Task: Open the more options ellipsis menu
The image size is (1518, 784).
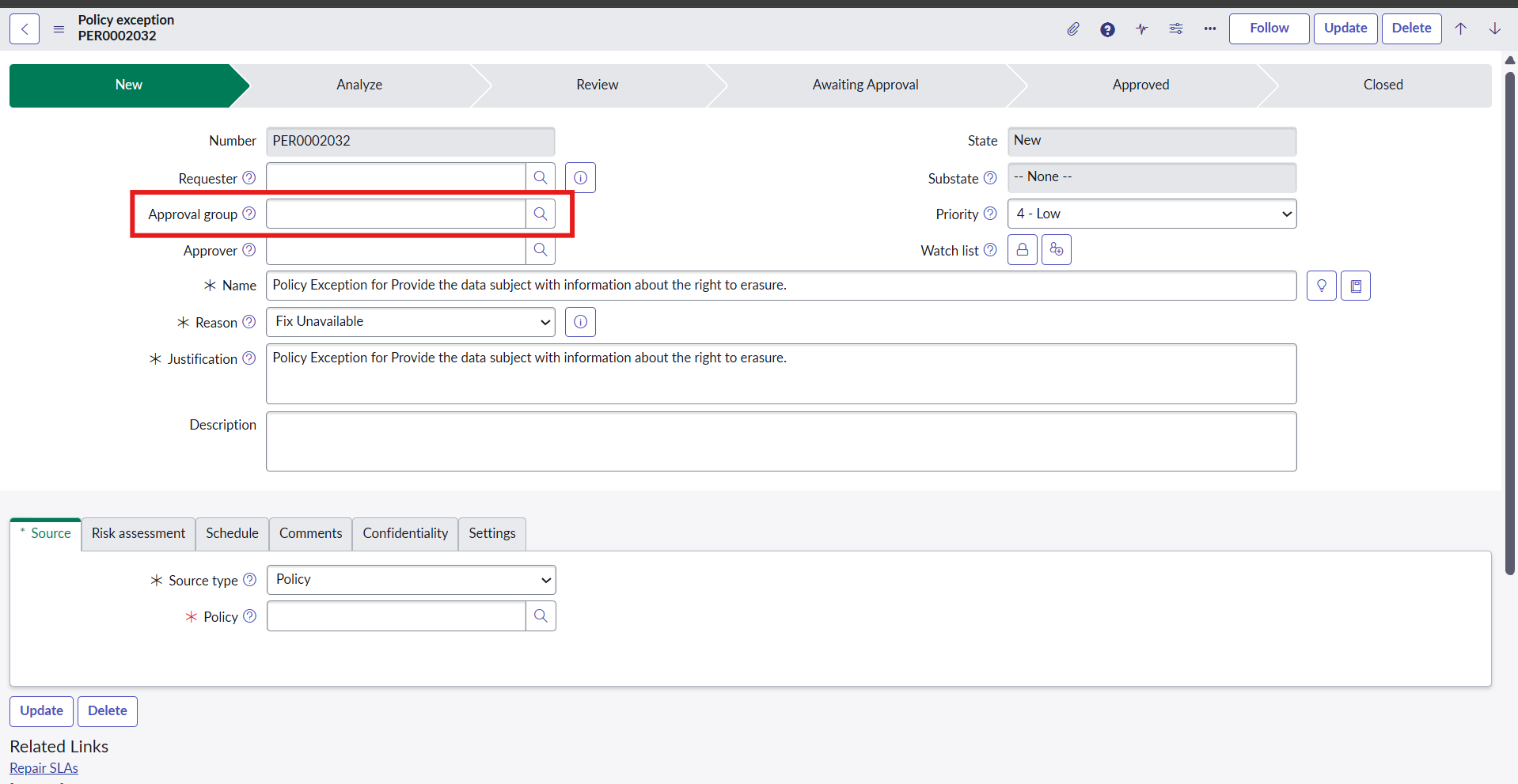Action: click(x=1210, y=29)
